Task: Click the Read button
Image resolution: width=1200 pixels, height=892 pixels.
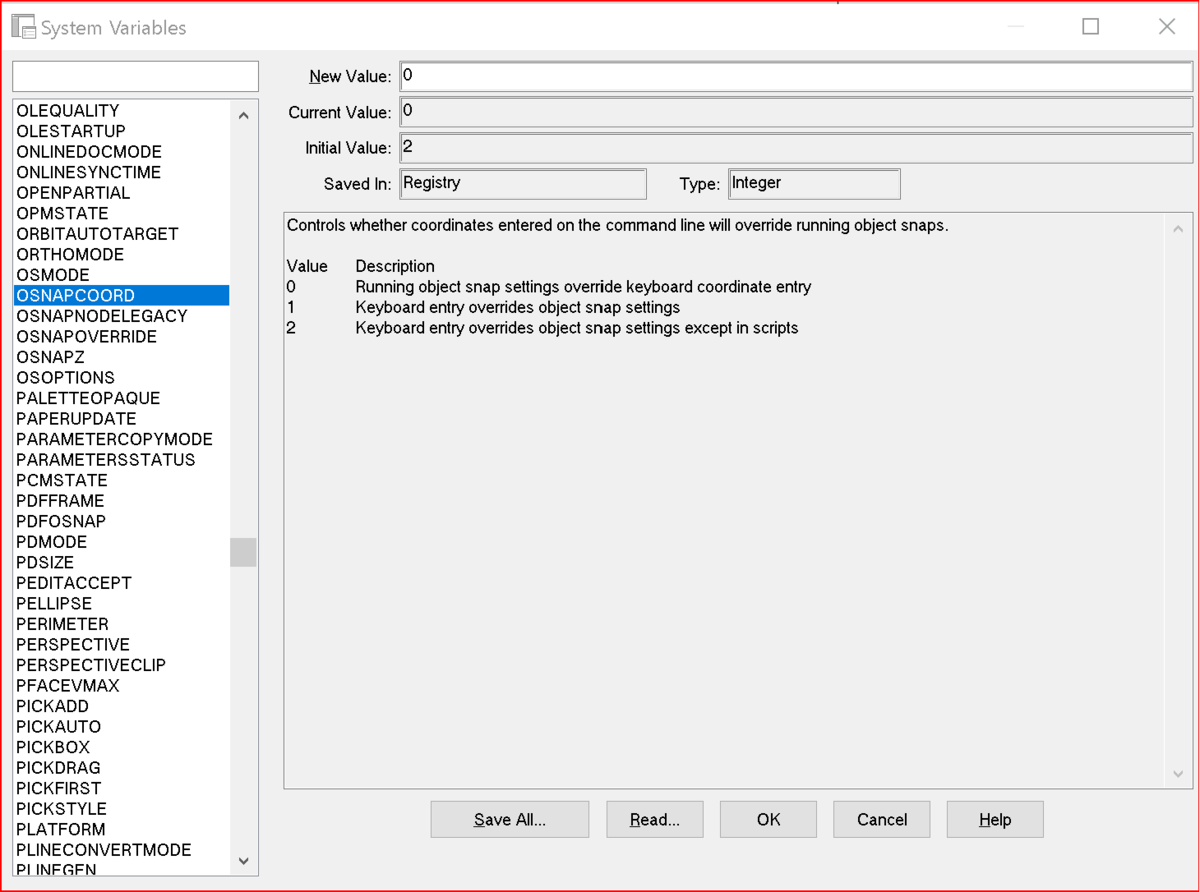Action: pos(655,819)
